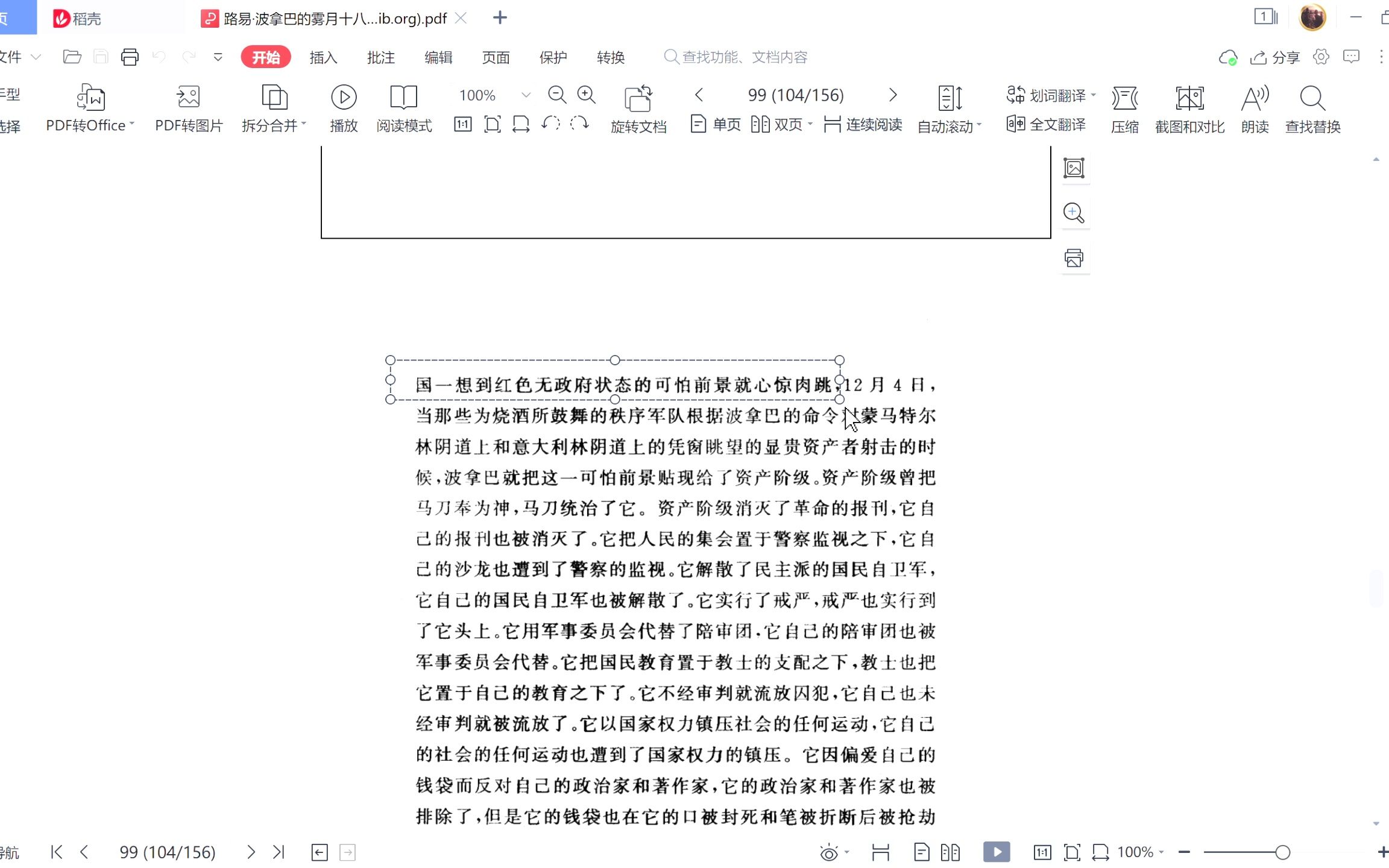Open 查找替换 find and replace
This screenshot has width=1389, height=868.
point(1312,108)
